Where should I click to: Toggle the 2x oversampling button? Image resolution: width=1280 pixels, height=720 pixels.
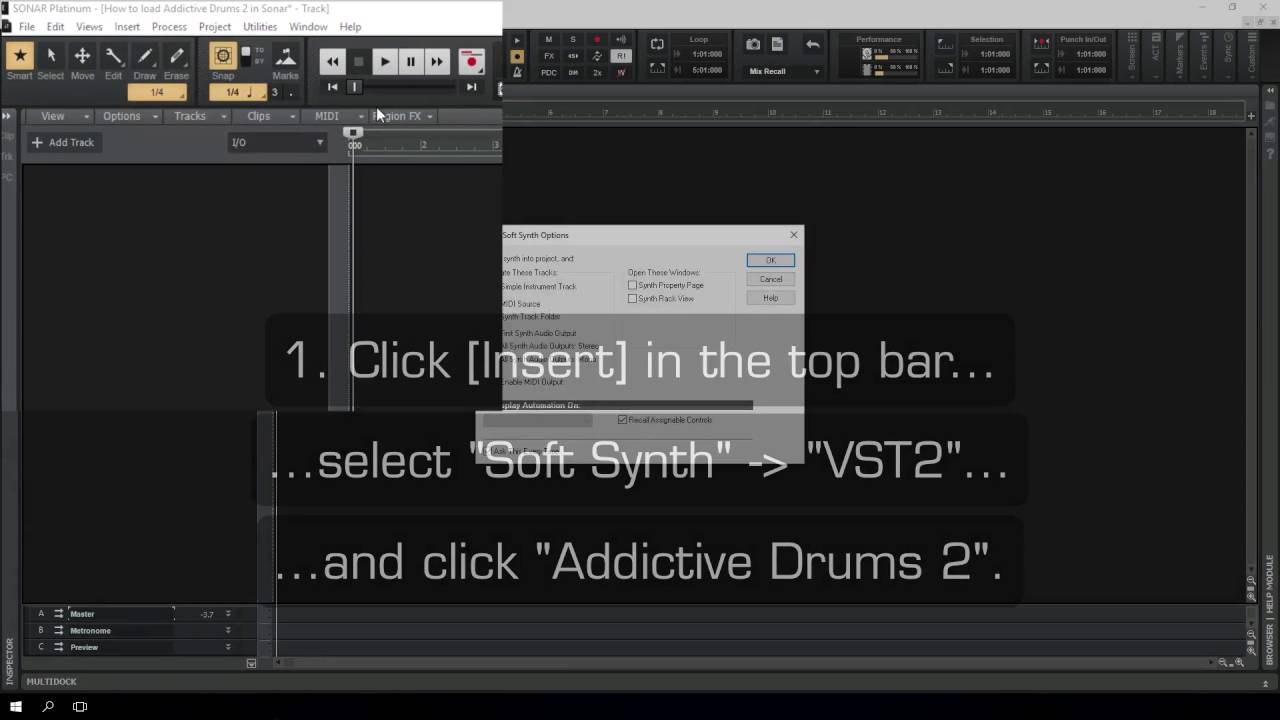click(x=597, y=72)
